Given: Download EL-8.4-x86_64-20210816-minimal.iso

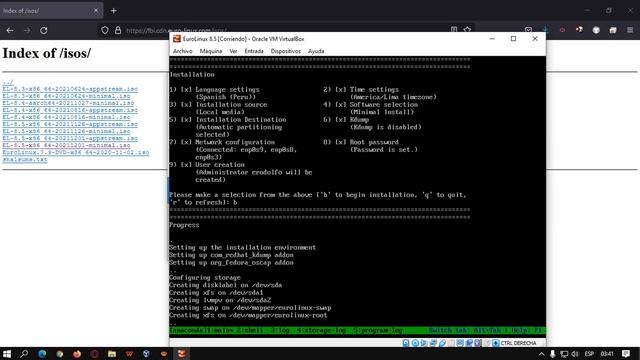Looking at the screenshot, I should pos(66,117).
